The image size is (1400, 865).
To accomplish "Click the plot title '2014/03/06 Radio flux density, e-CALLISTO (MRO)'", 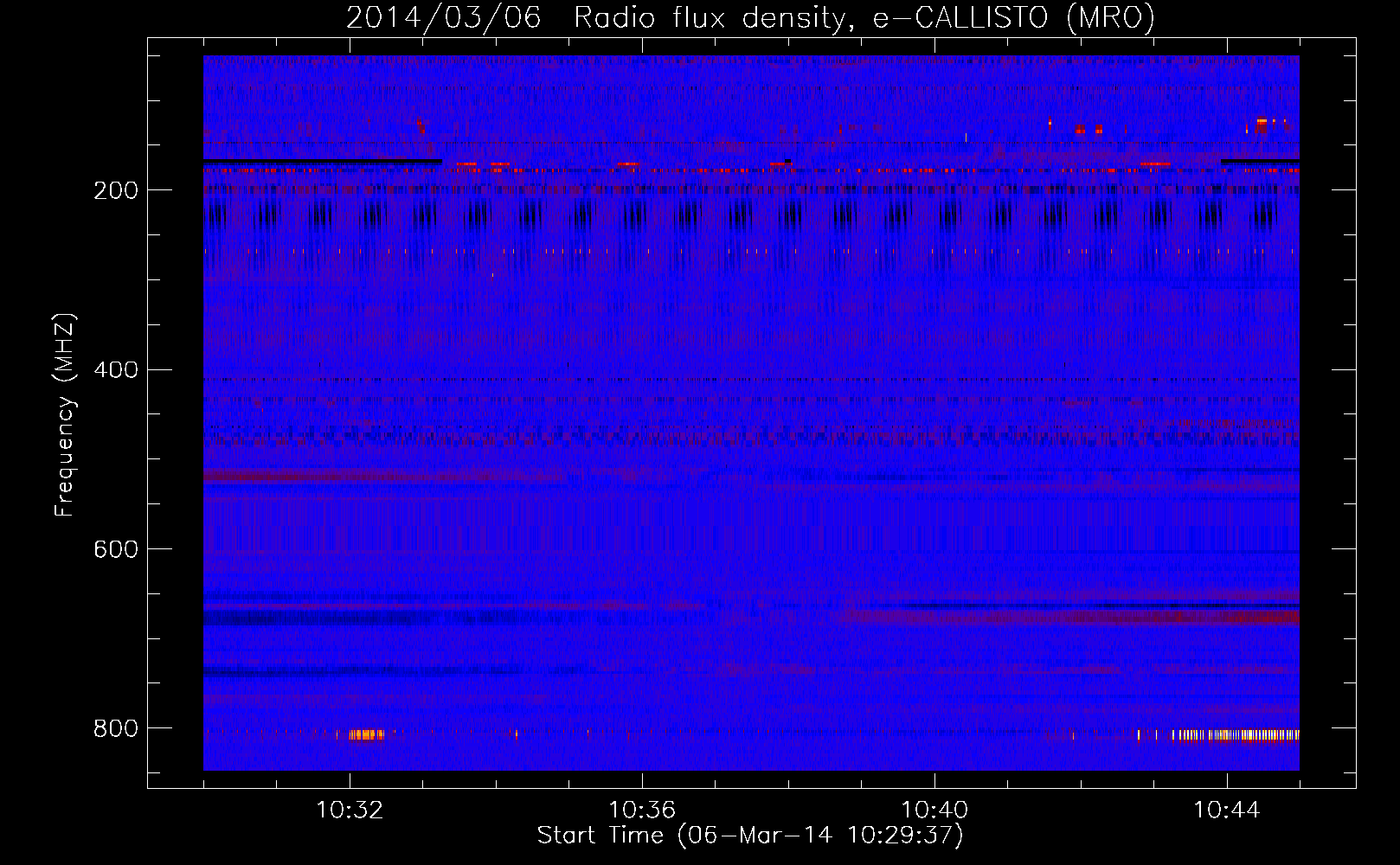I will [x=750, y=17].
